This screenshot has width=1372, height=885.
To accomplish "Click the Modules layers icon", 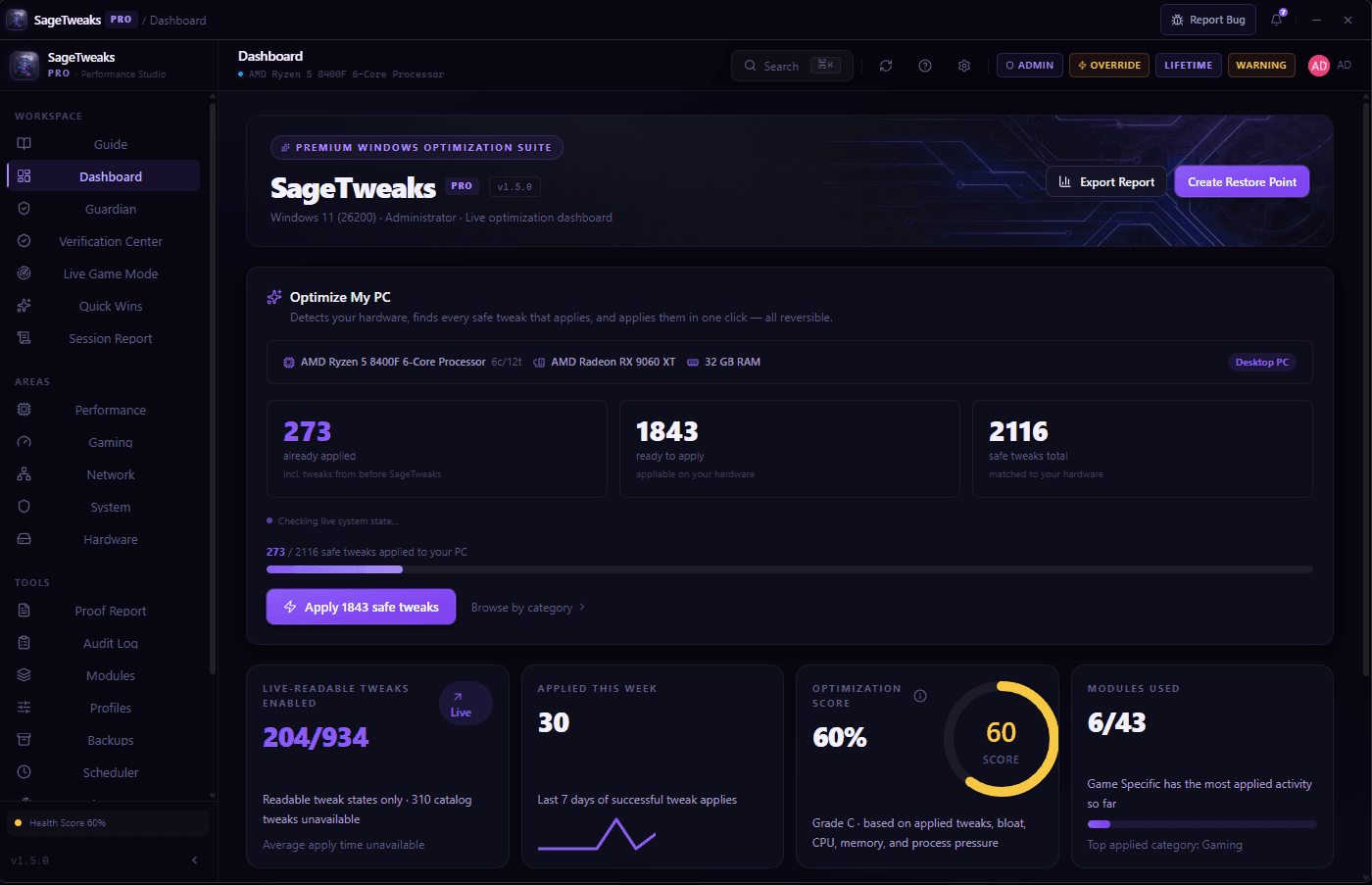I will [24, 675].
